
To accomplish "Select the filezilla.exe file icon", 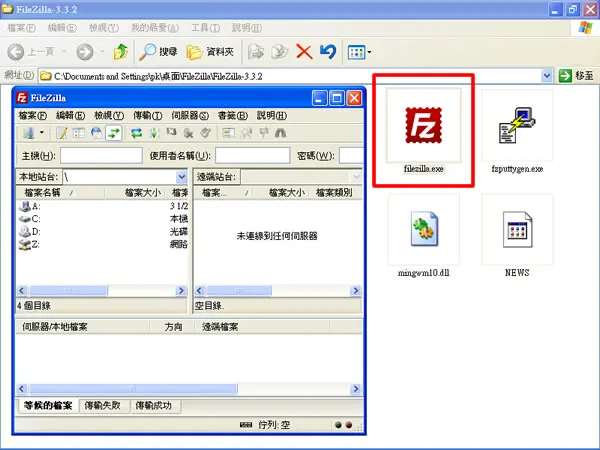I will click(424, 126).
